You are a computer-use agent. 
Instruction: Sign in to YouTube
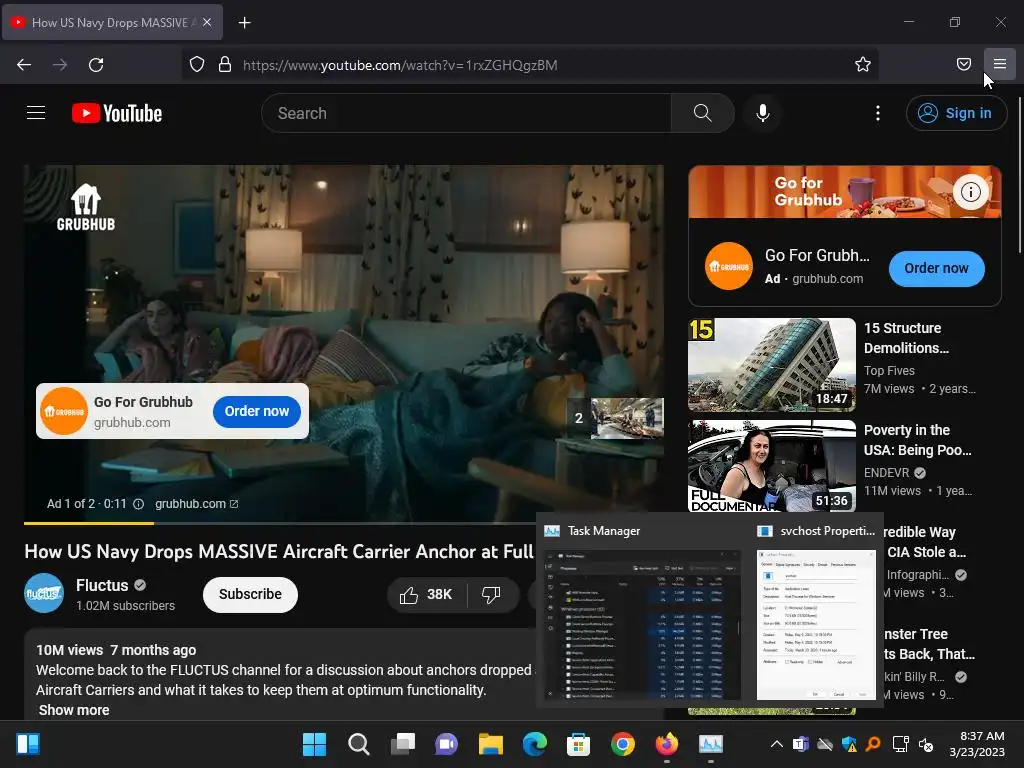pos(956,113)
